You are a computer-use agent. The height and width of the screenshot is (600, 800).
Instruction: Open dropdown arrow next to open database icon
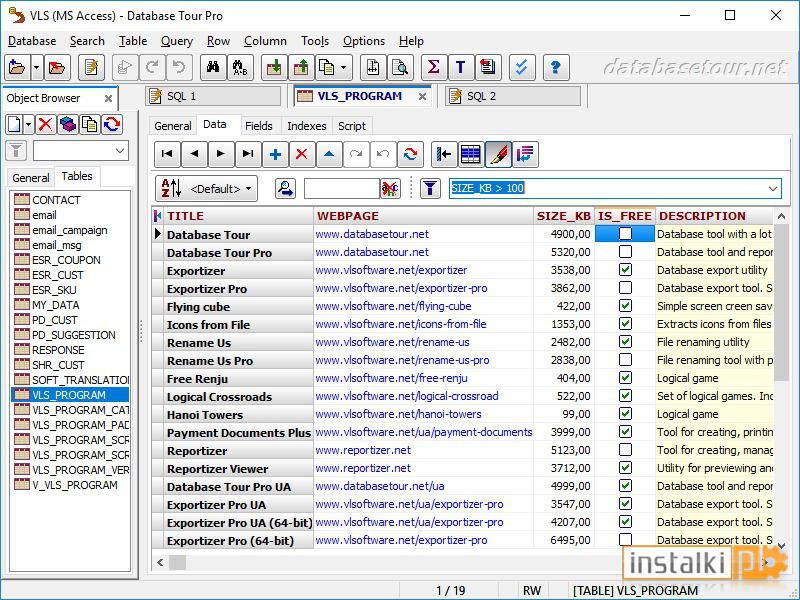click(x=36, y=67)
